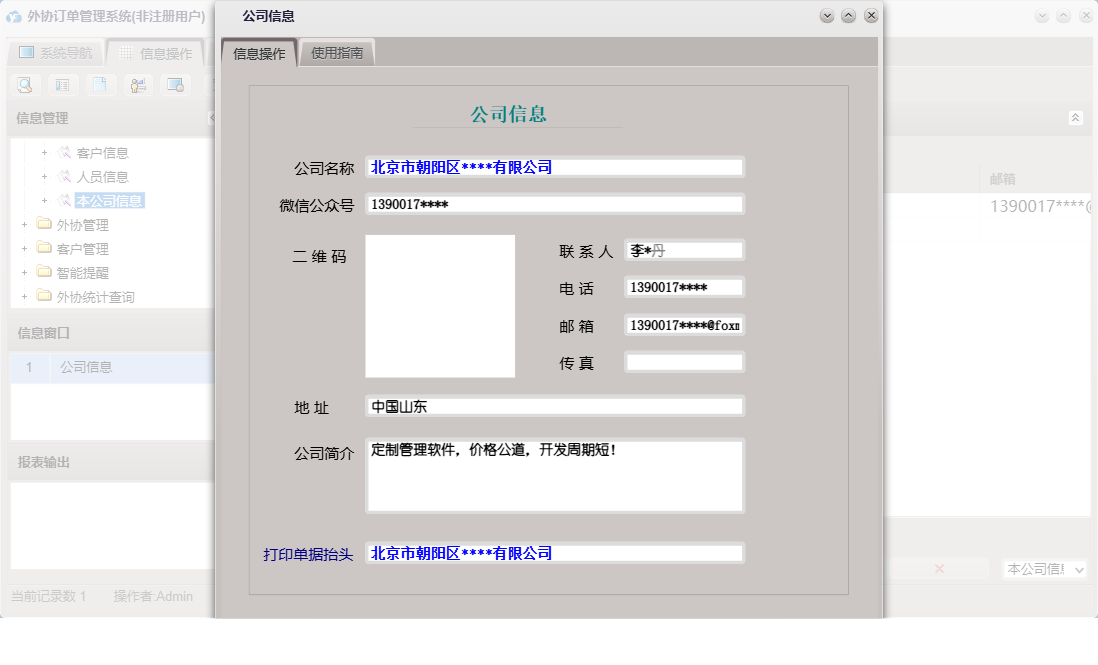Open the 公司信息 entry in 信息窗口
This screenshot has height=665, width=1098.
point(84,366)
